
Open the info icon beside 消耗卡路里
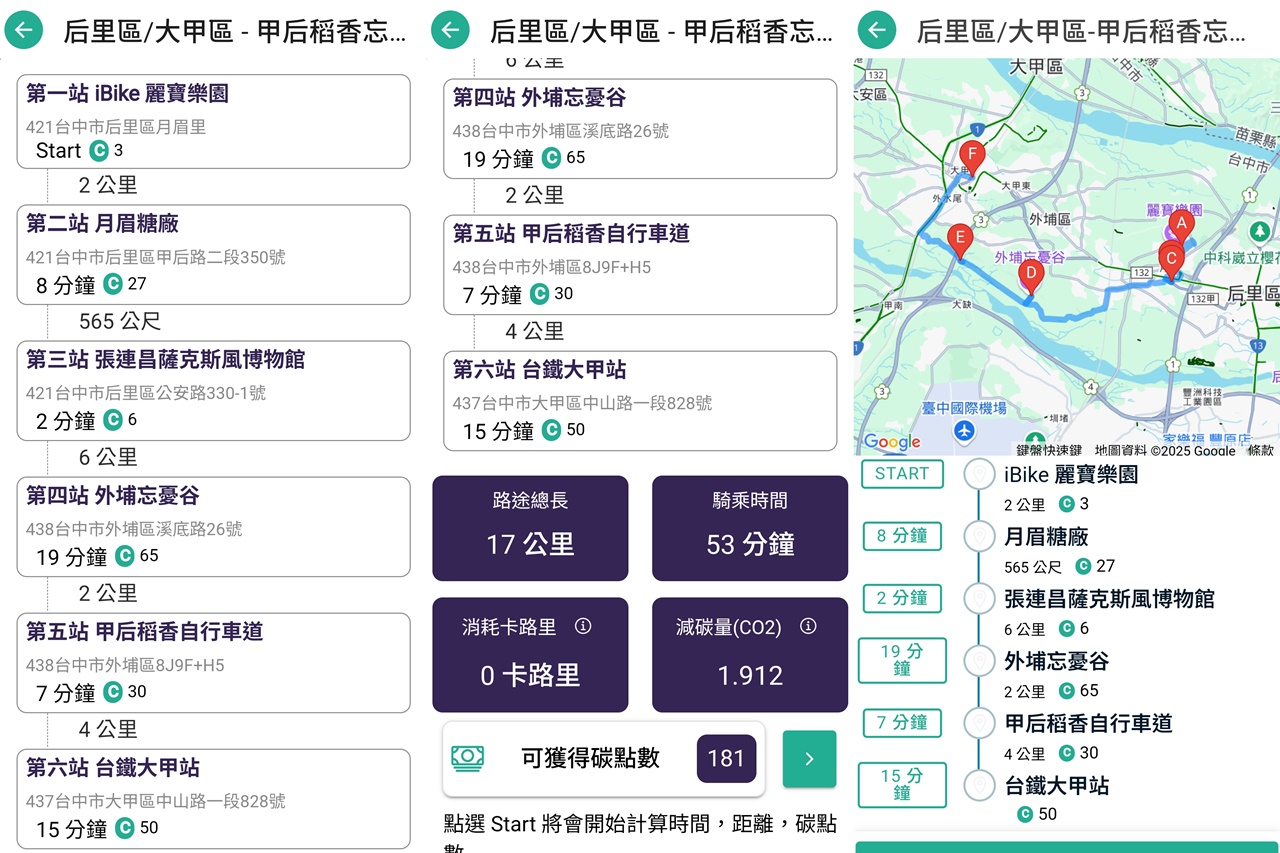(585, 628)
